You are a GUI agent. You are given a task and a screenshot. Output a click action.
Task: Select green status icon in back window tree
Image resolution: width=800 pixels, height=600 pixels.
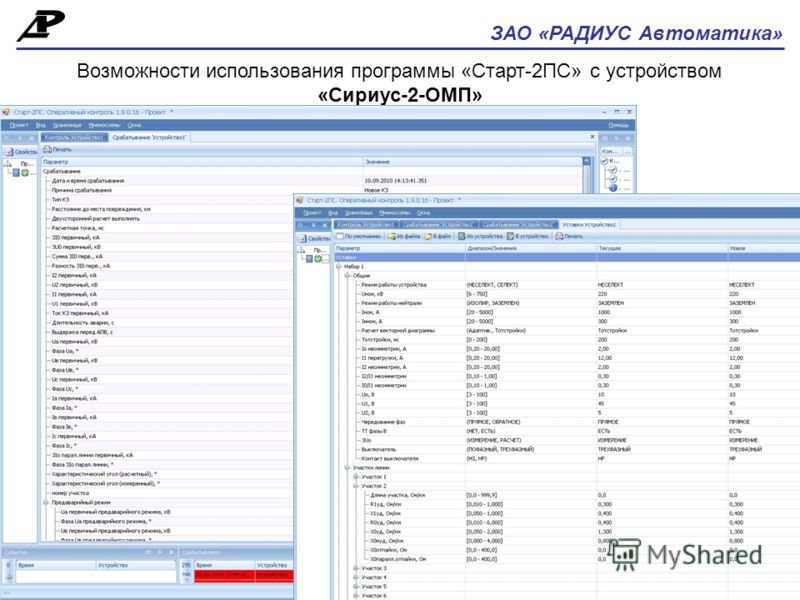pos(24,172)
